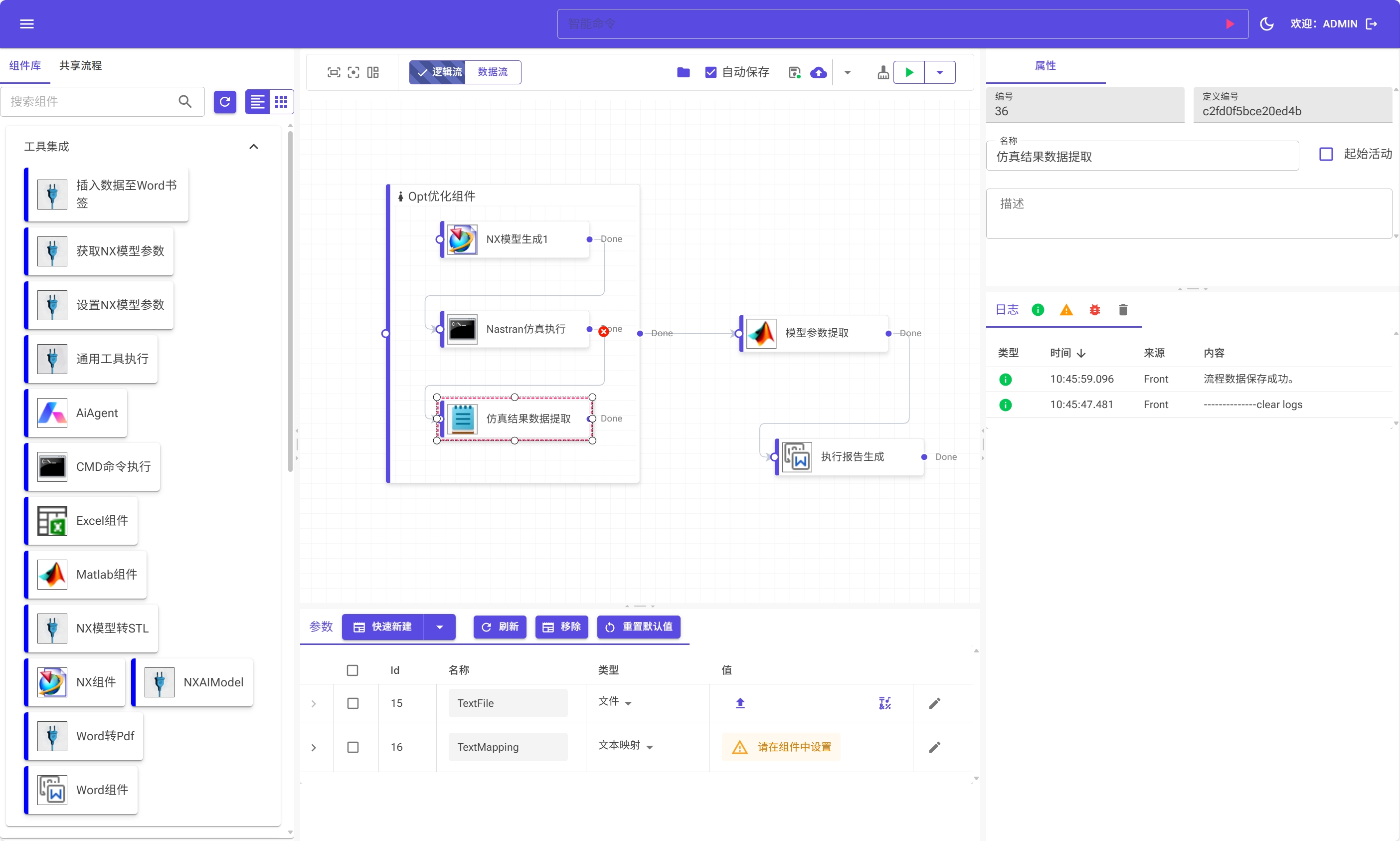The image size is (1400, 841).
Task: Enable the 起始活动 checkbox
Action: click(x=1326, y=154)
